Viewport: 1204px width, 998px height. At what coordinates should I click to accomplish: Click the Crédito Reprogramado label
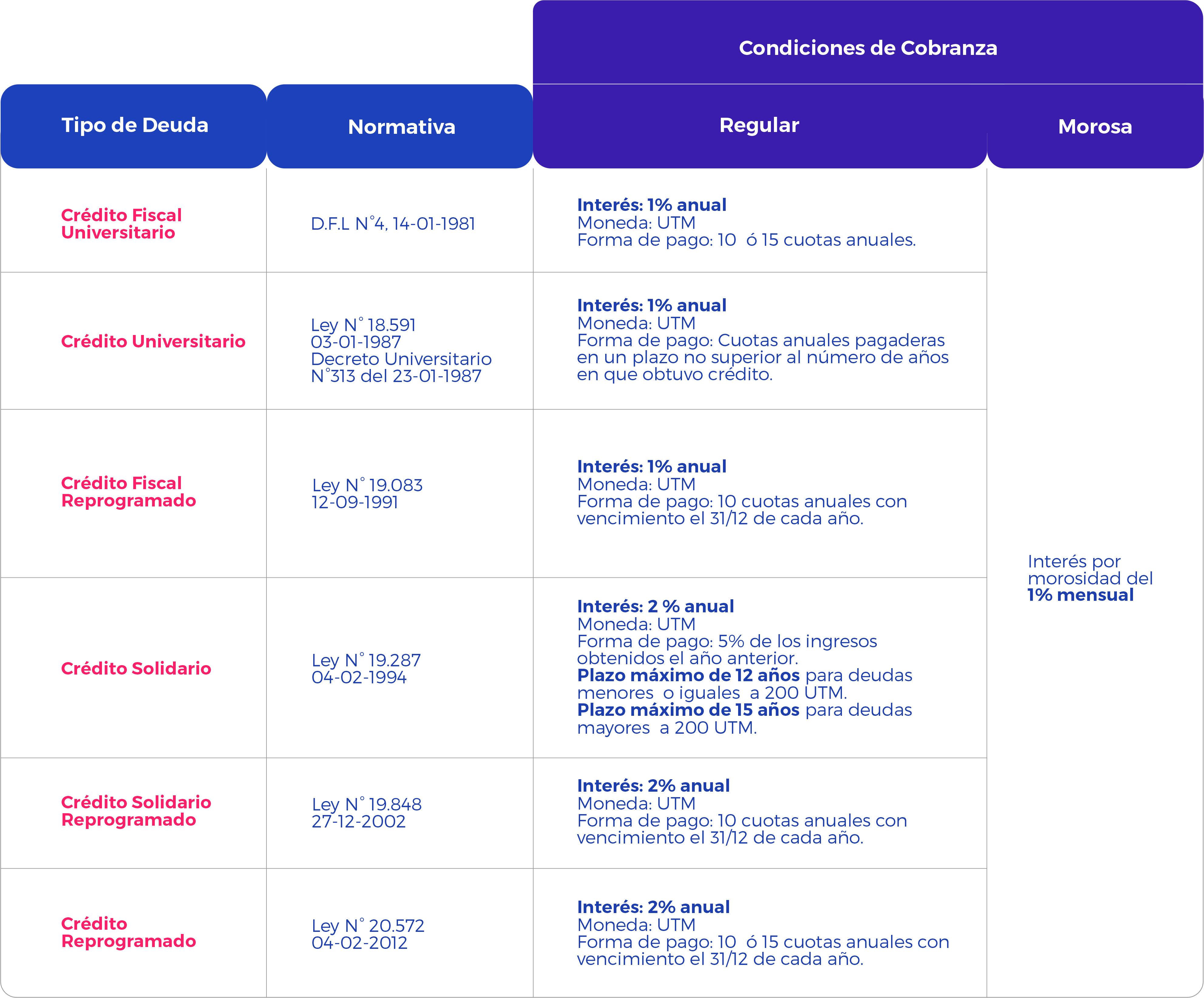tap(128, 932)
